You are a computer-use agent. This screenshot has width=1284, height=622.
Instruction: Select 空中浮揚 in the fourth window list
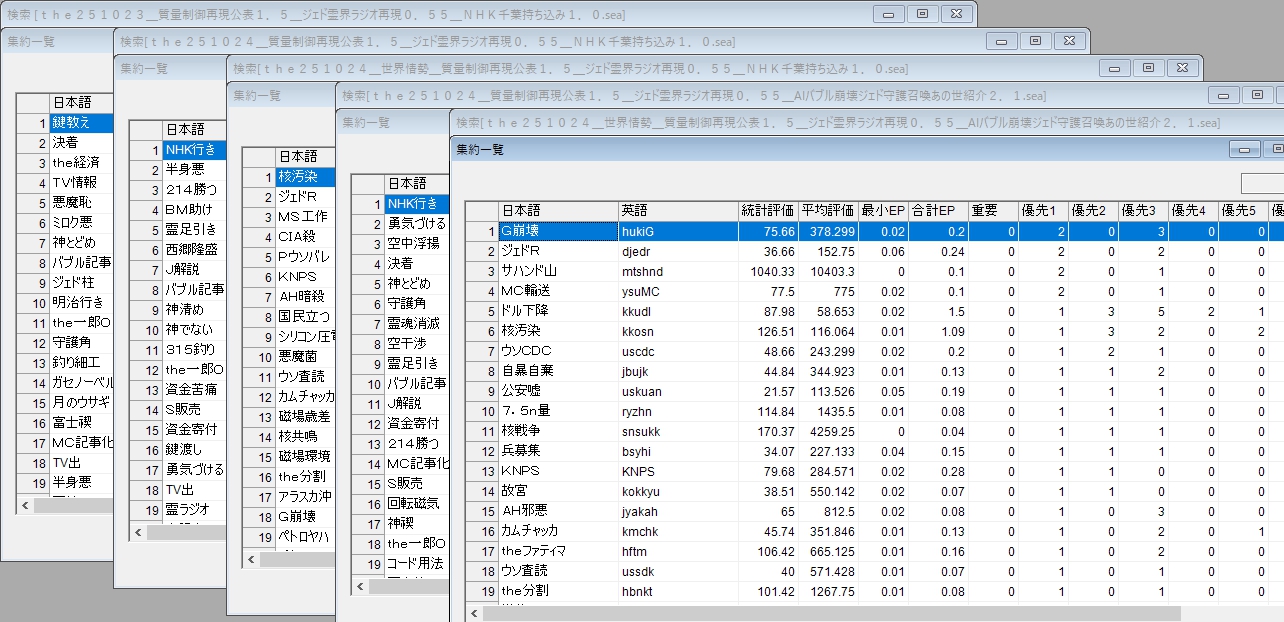click(415, 244)
